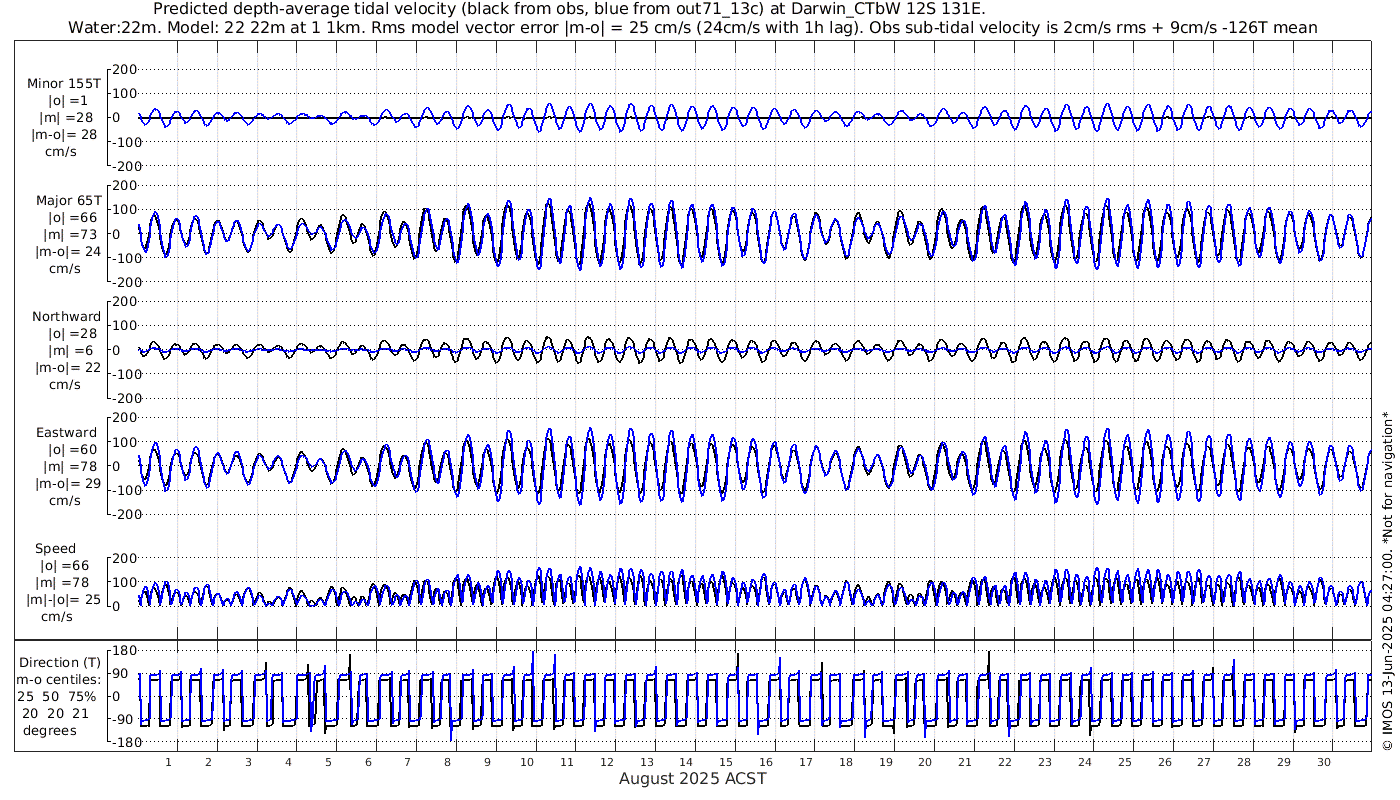Click the Minor 155T panel label
Viewport: 1400px width, 800px height.
tap(64, 84)
